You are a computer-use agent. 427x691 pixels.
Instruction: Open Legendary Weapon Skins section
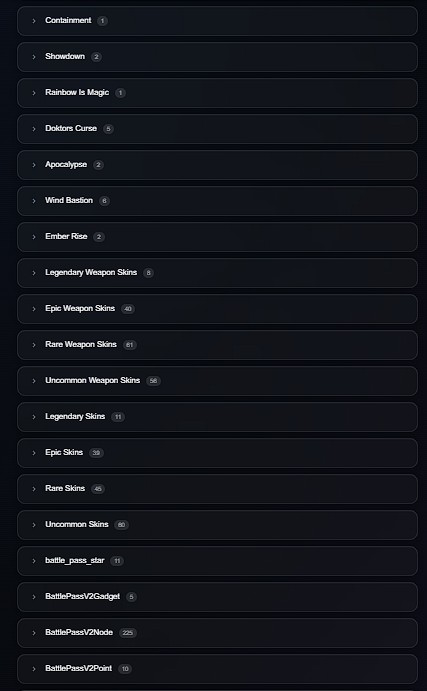click(217, 273)
